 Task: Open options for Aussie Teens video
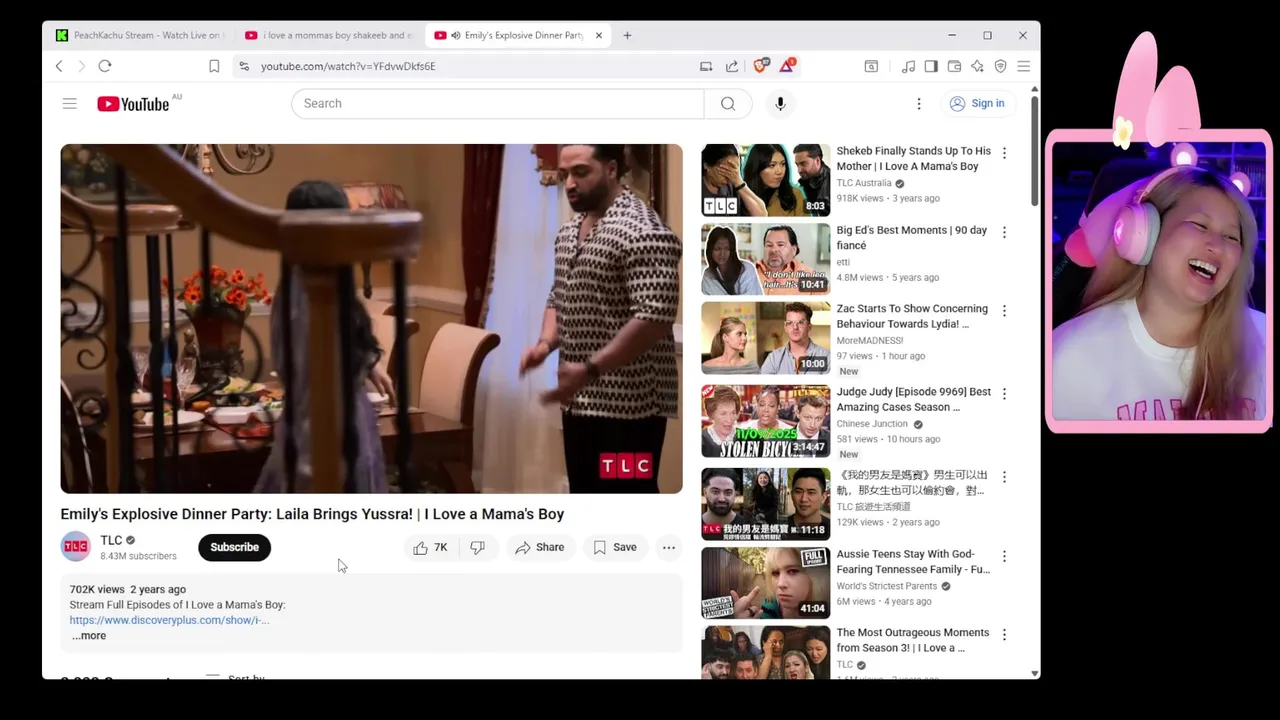1005,556
